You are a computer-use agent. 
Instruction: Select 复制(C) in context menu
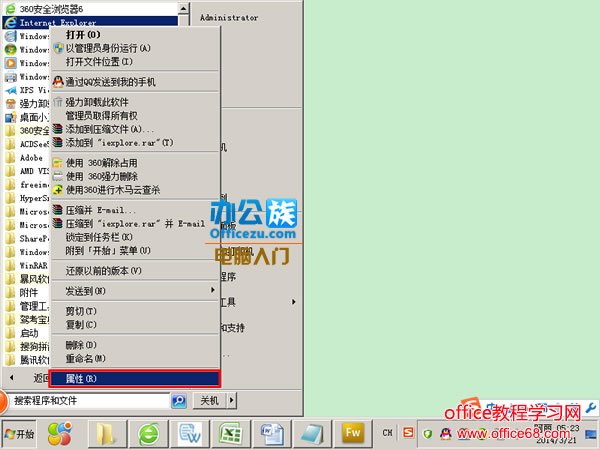click(135, 325)
